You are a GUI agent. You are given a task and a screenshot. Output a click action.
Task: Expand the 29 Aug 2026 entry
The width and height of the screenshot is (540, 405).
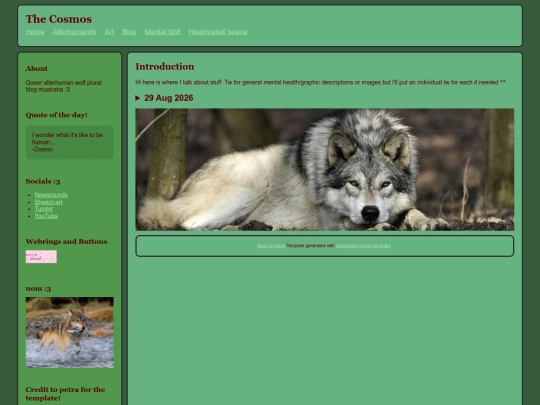(164, 98)
